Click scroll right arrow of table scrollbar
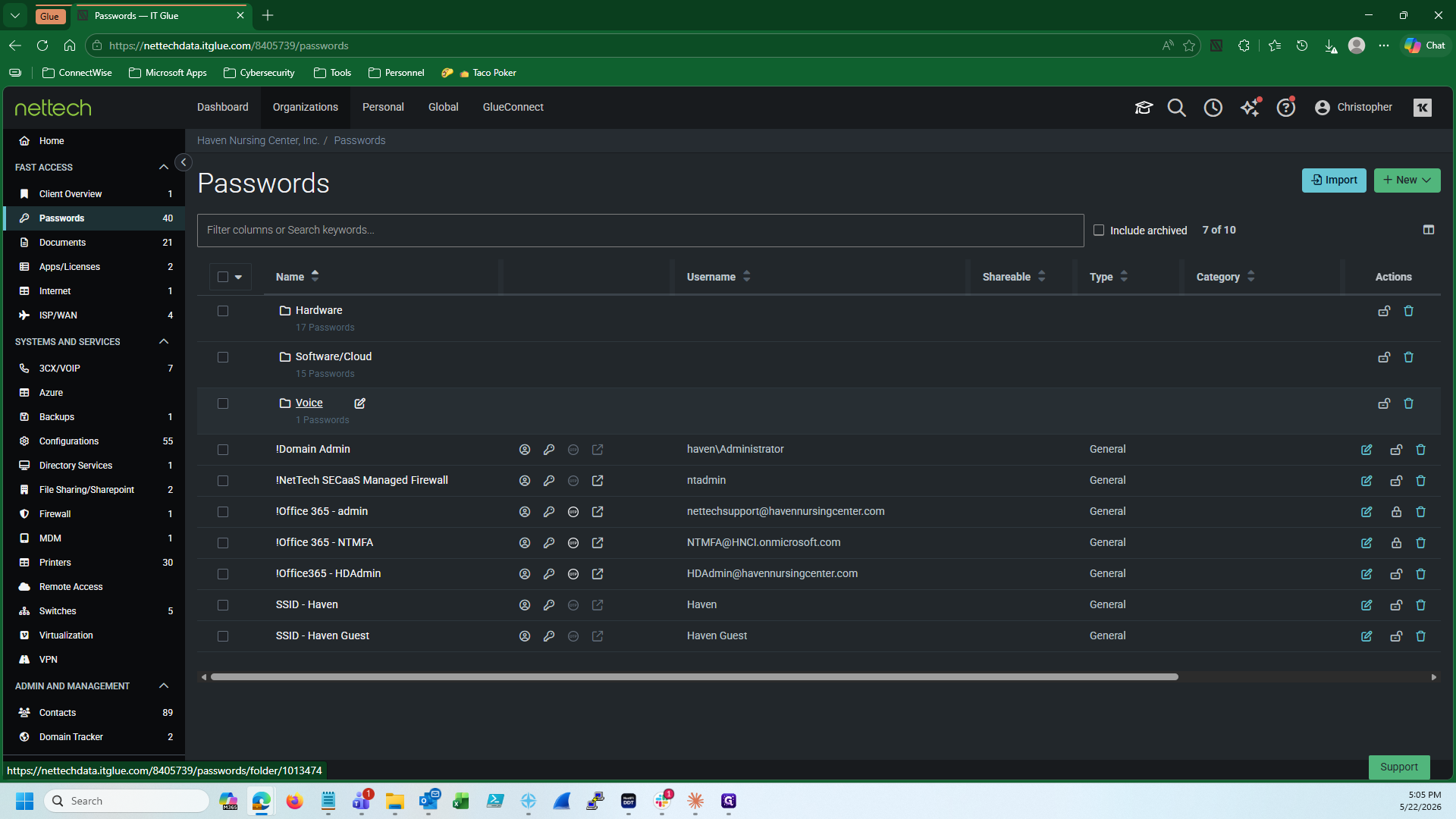Viewport: 1456px width, 819px height. (x=1433, y=677)
